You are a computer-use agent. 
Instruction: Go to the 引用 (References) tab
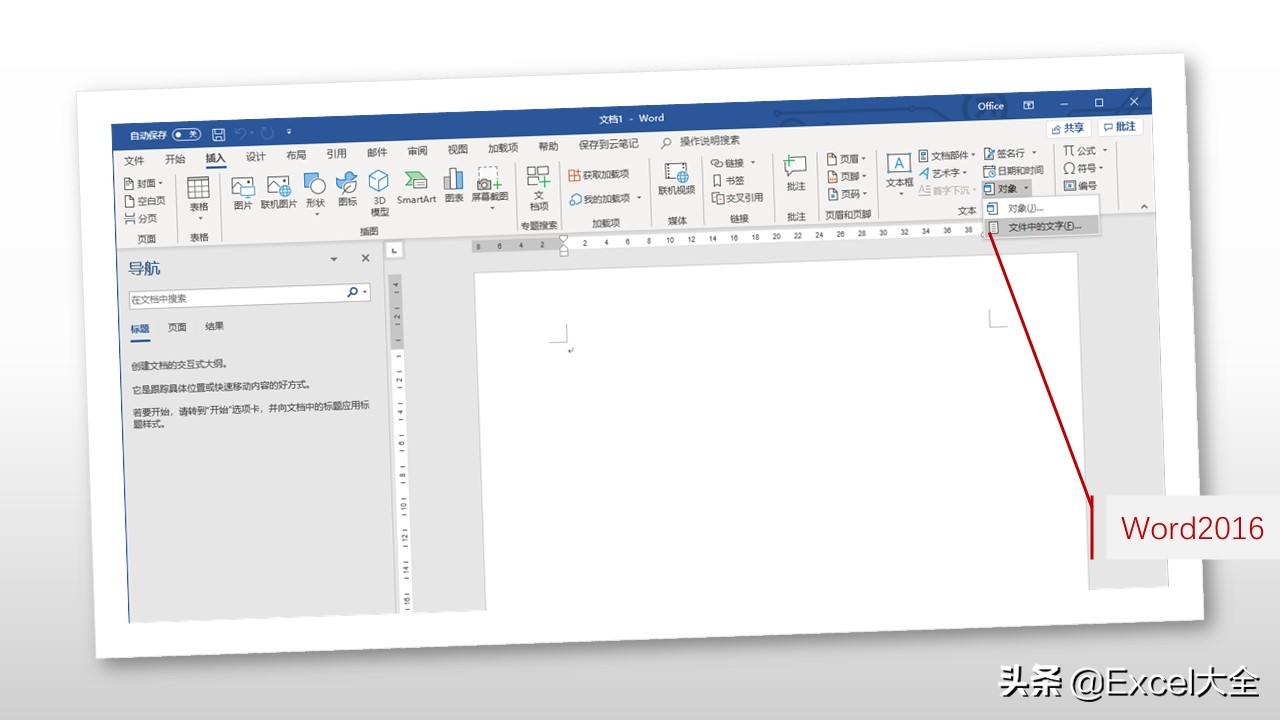pos(336,154)
